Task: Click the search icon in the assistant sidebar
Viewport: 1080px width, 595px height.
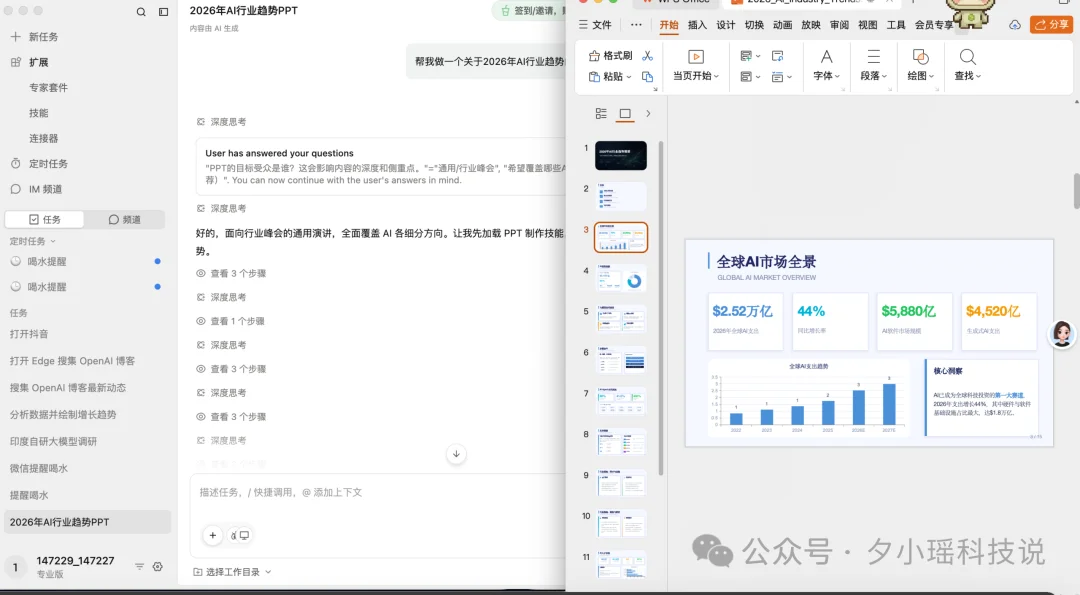Action: point(141,12)
